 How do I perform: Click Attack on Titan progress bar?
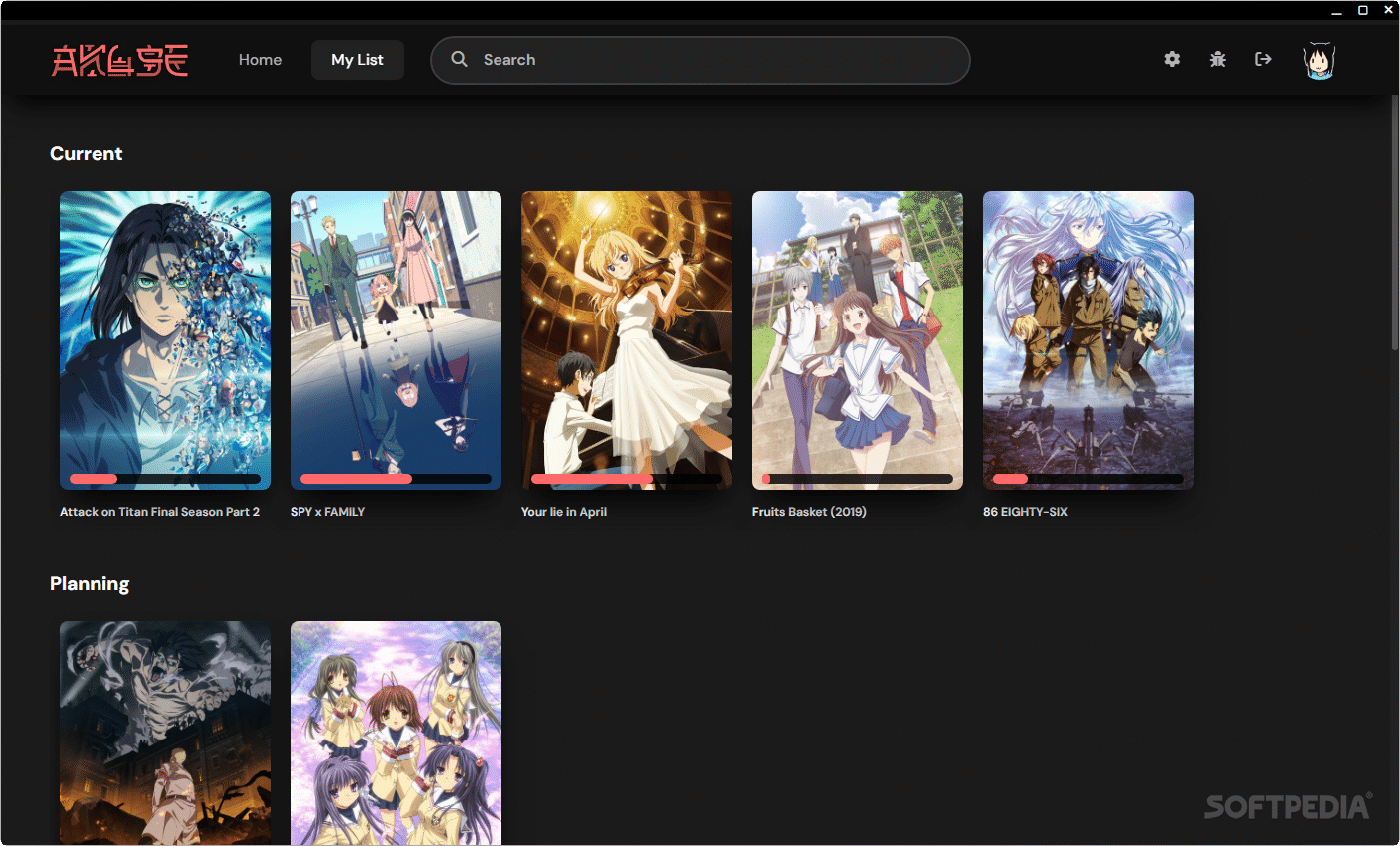[x=165, y=479]
